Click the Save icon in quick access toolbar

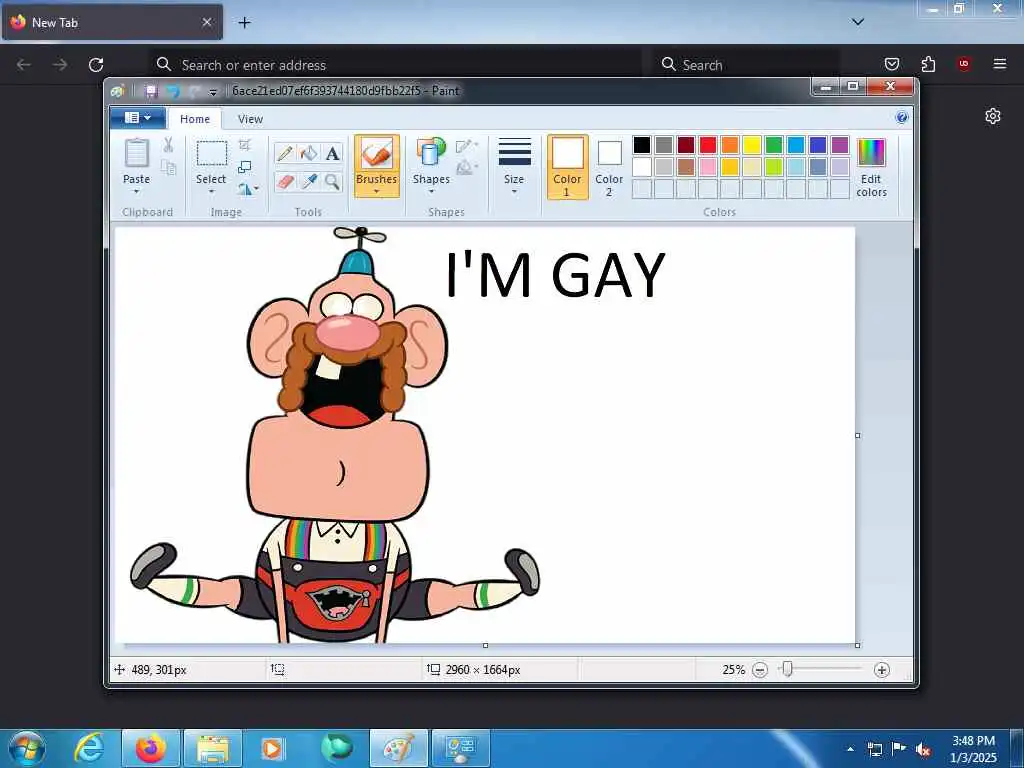click(x=152, y=91)
